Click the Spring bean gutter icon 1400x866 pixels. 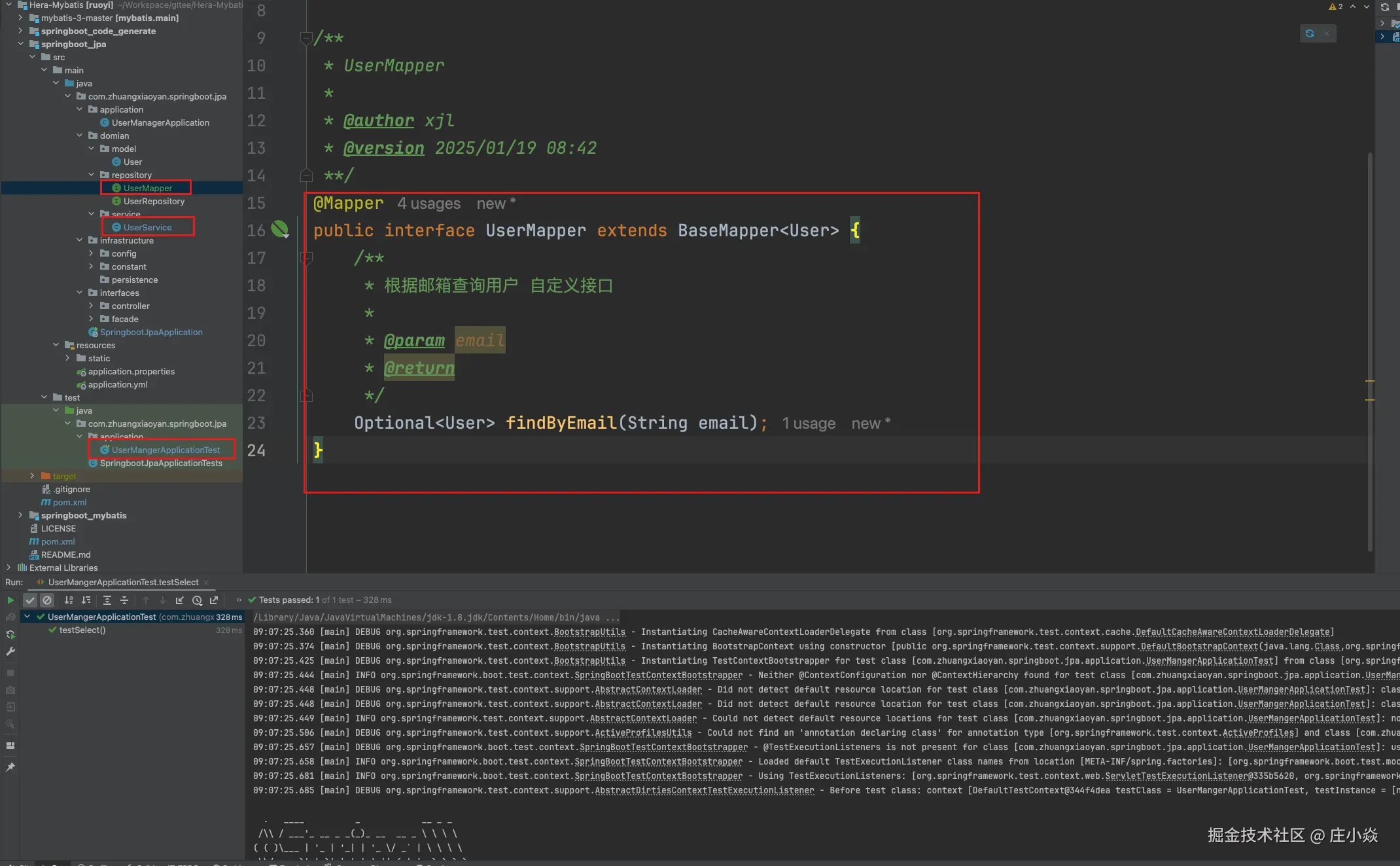[279, 229]
